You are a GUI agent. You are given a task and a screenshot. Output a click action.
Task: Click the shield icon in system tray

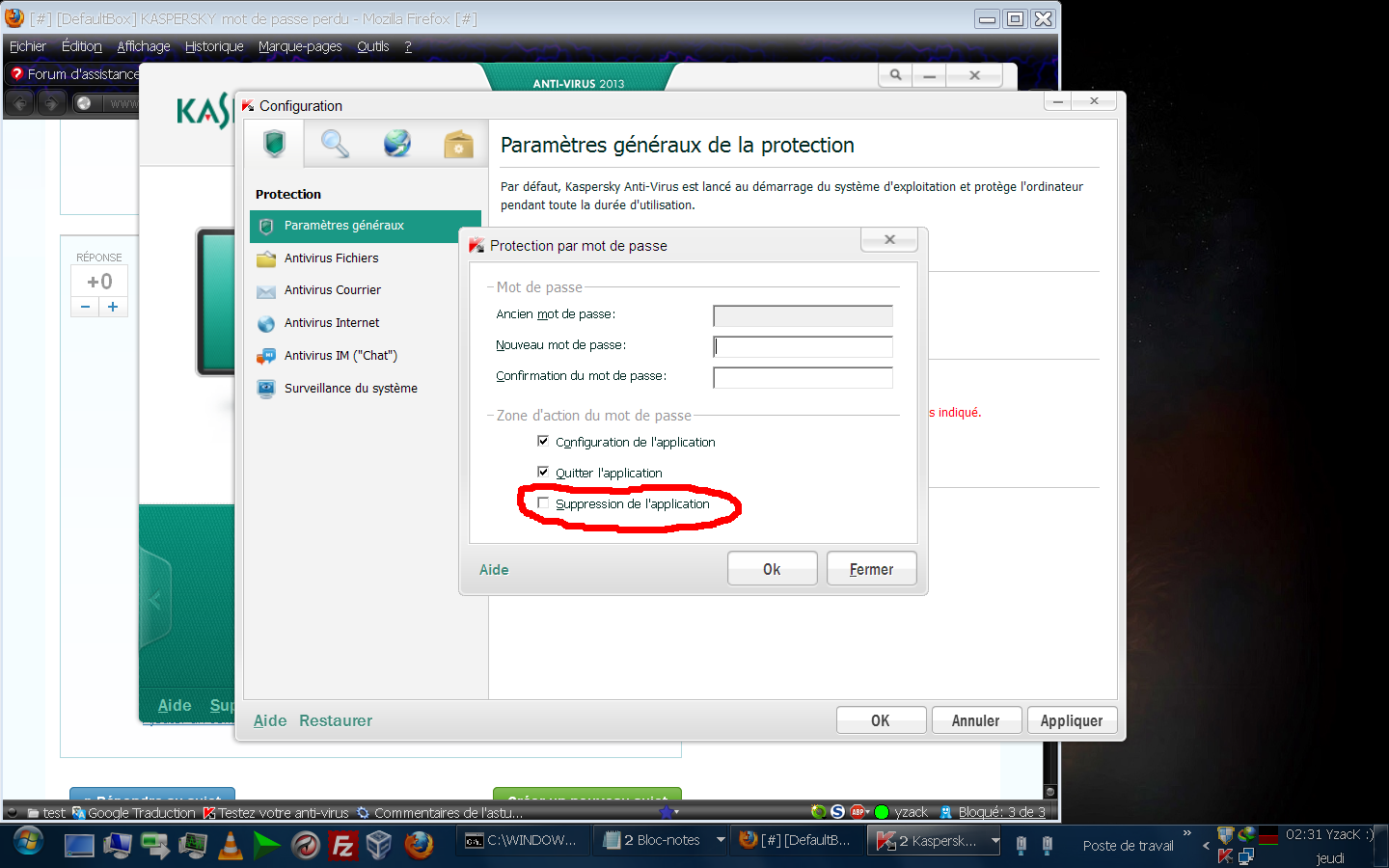[1226, 835]
